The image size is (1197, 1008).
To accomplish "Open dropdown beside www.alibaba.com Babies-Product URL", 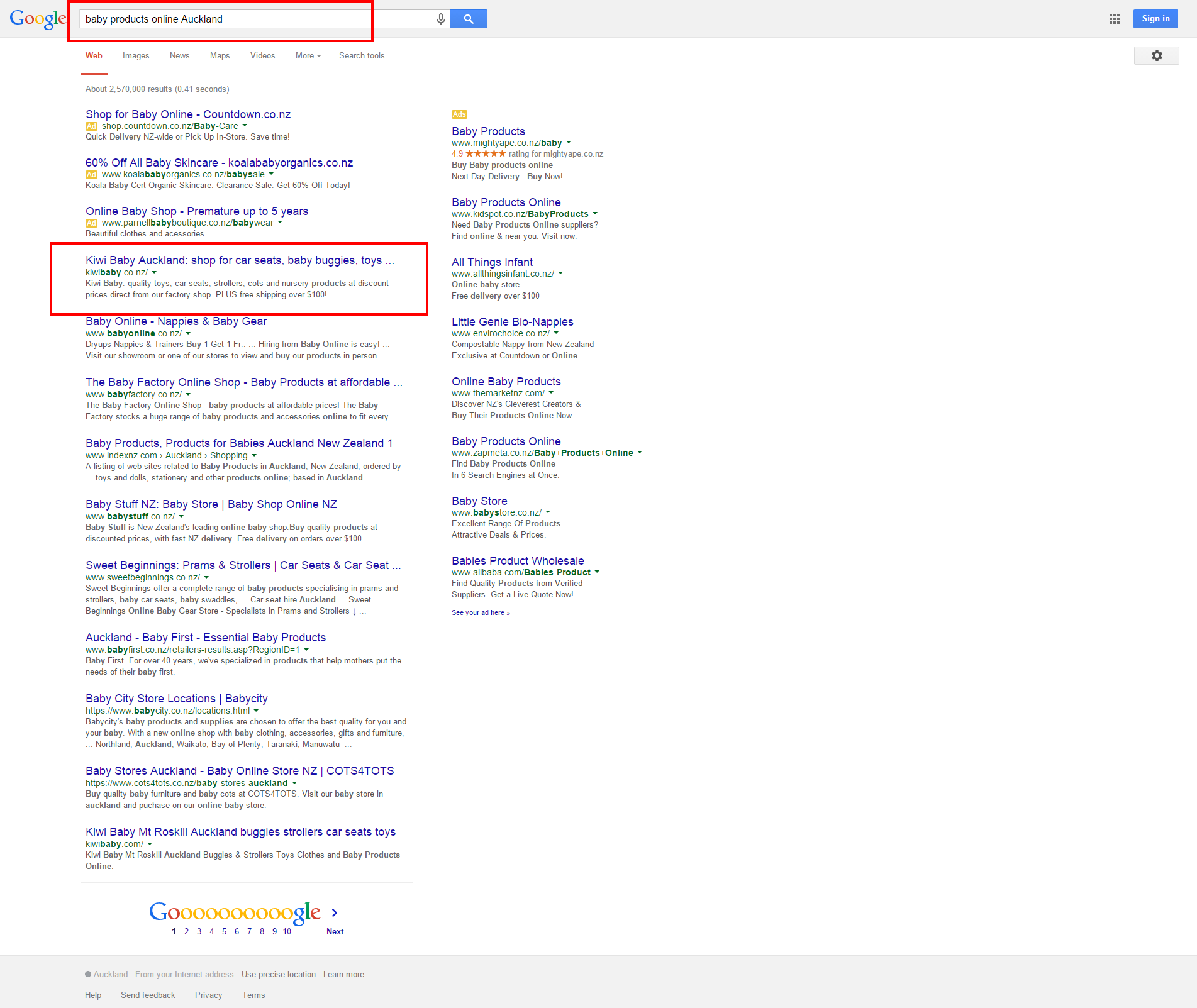I will pyautogui.click(x=597, y=572).
